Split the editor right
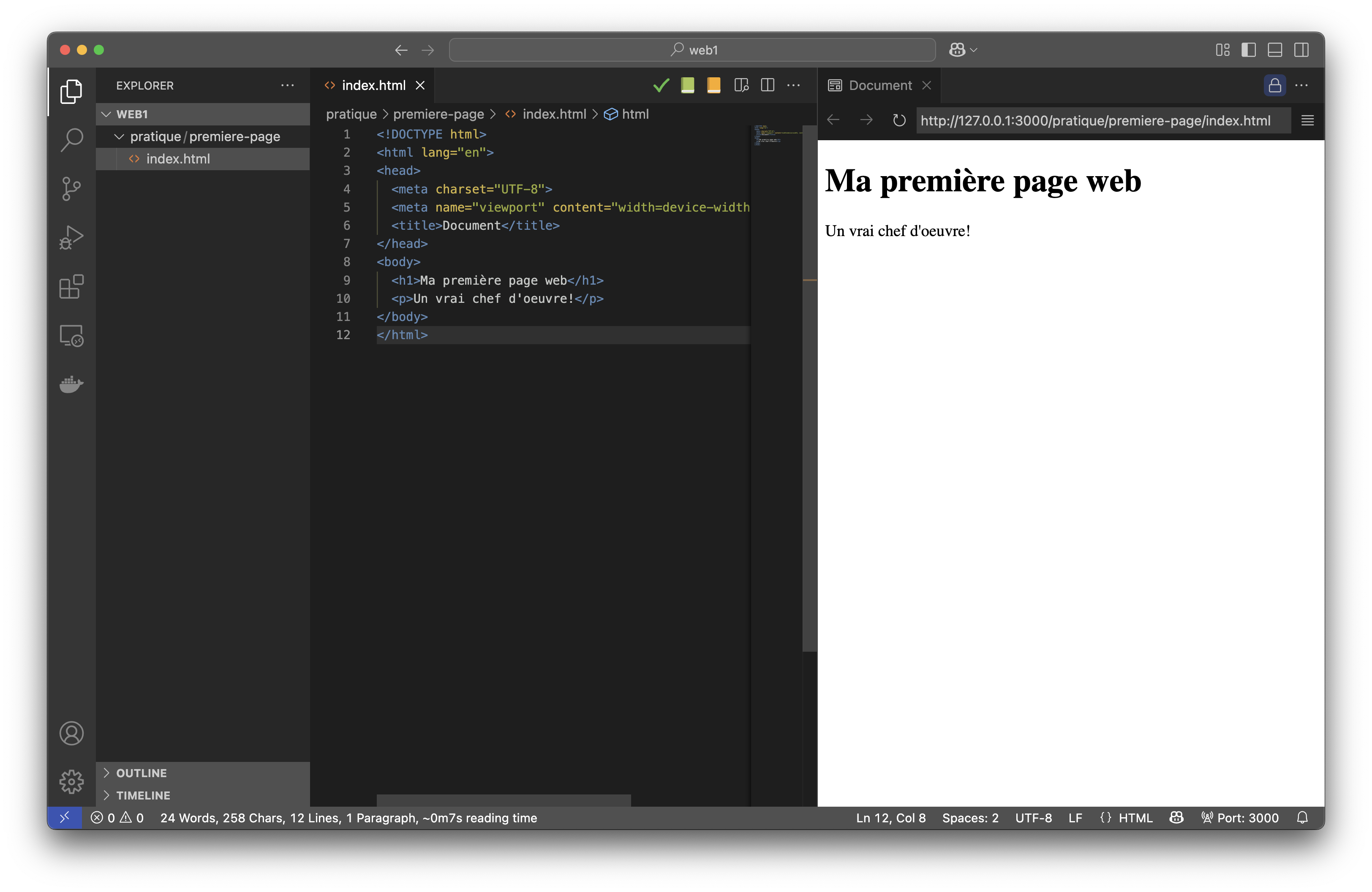This screenshot has width=1372, height=892. coord(767,85)
